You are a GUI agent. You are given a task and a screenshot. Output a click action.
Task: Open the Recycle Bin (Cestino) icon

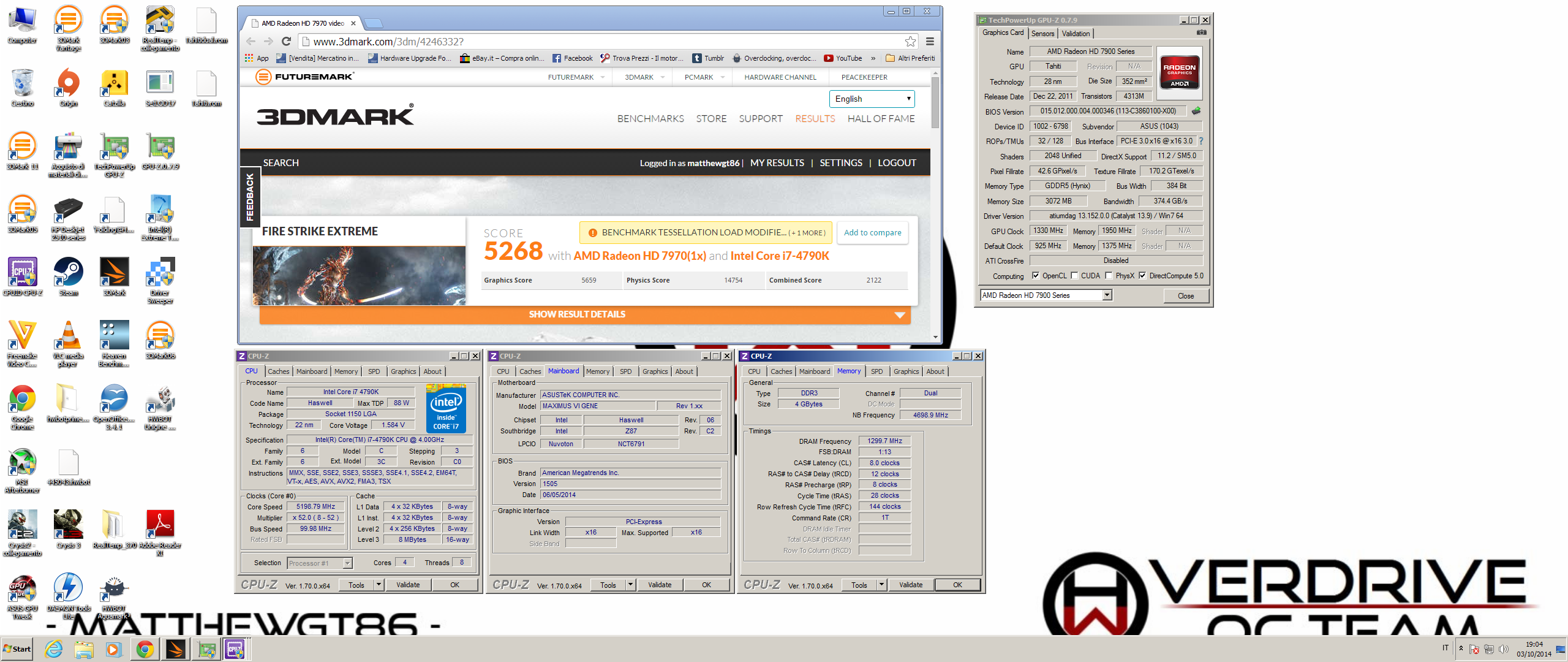click(22, 88)
